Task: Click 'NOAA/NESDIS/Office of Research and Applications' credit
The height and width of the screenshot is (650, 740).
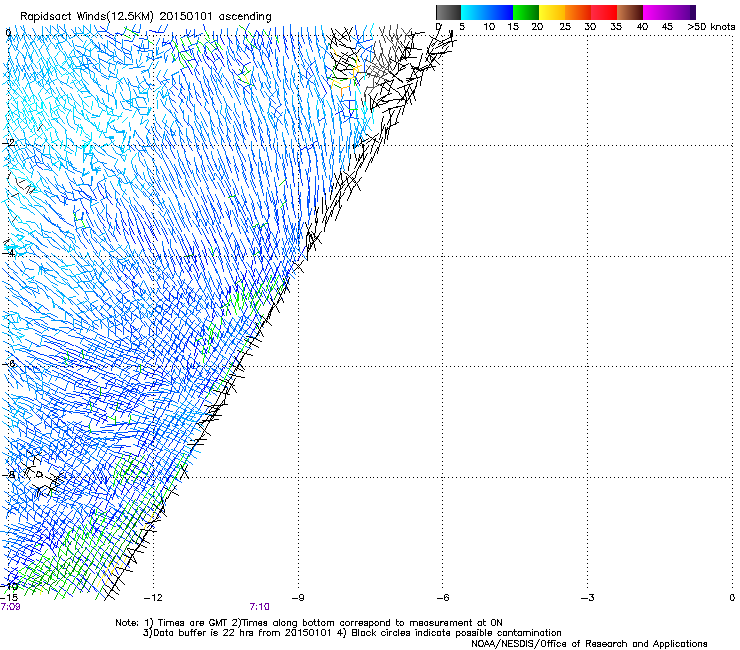Action: click(589, 644)
